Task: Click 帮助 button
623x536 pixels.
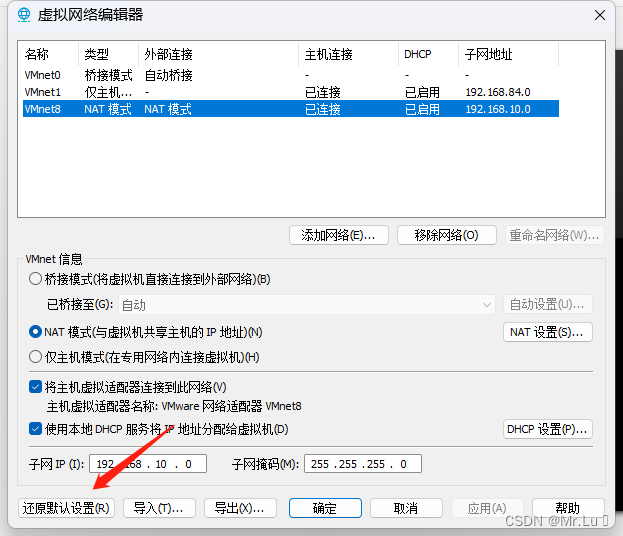Action: point(568,508)
